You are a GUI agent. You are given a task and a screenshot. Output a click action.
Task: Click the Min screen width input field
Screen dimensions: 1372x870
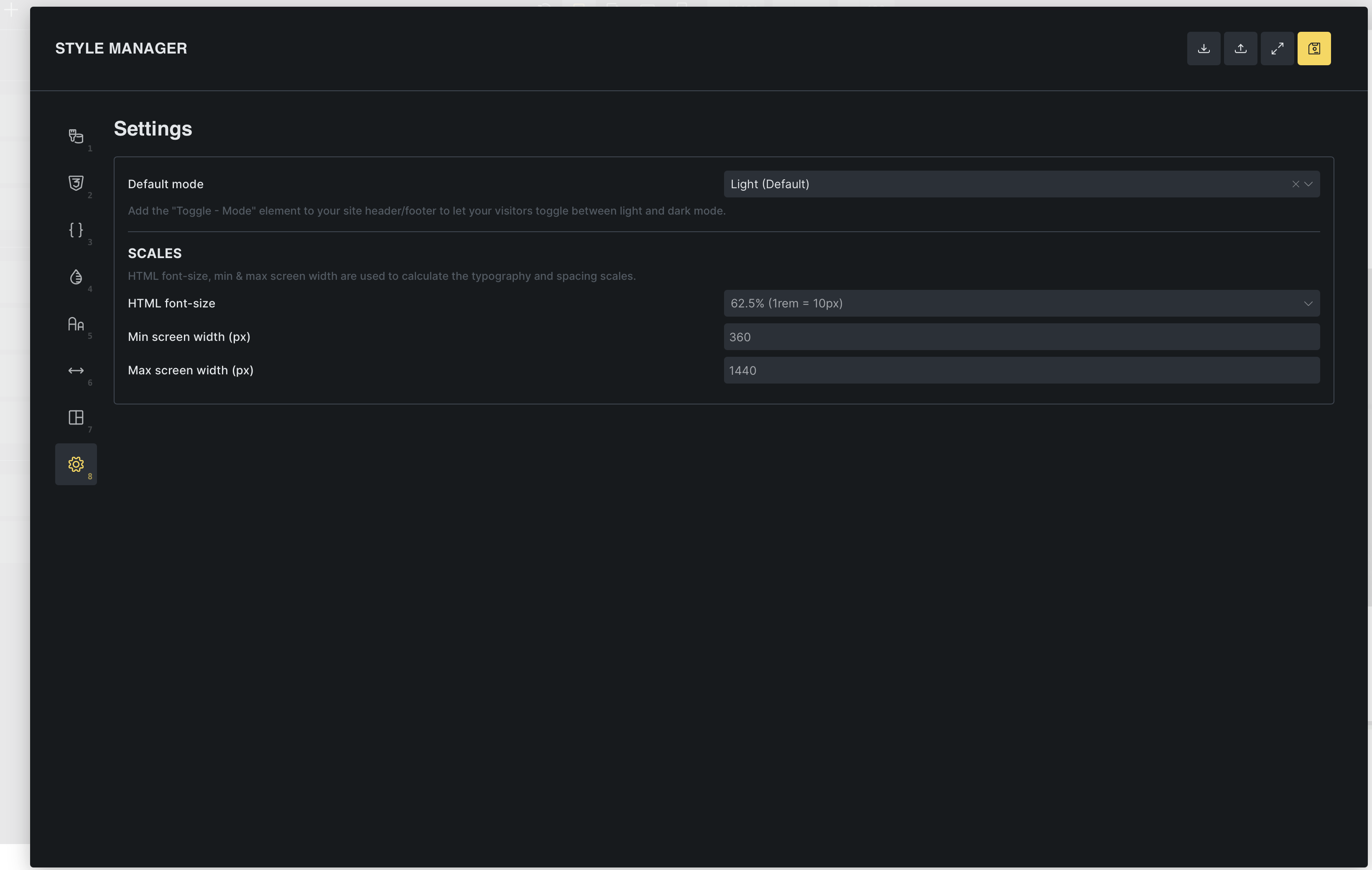pyautogui.click(x=1021, y=337)
